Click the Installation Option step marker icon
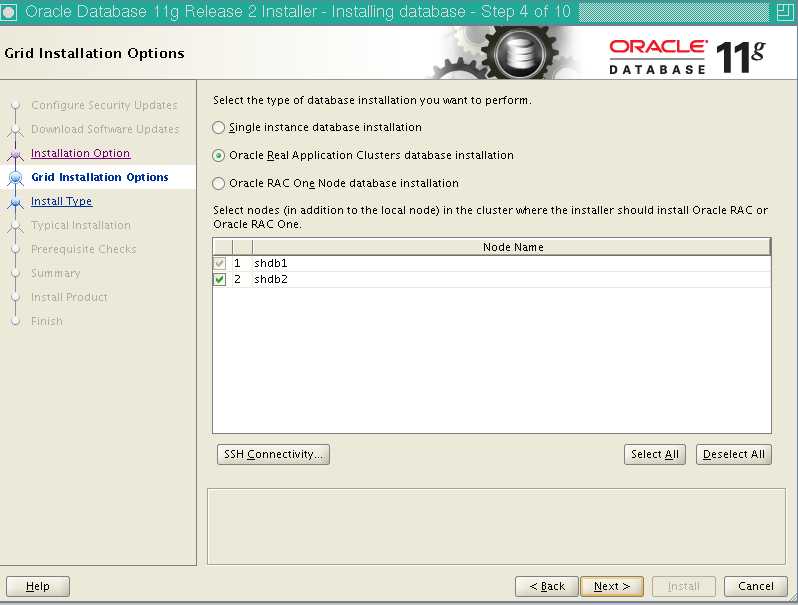 click(x=16, y=154)
